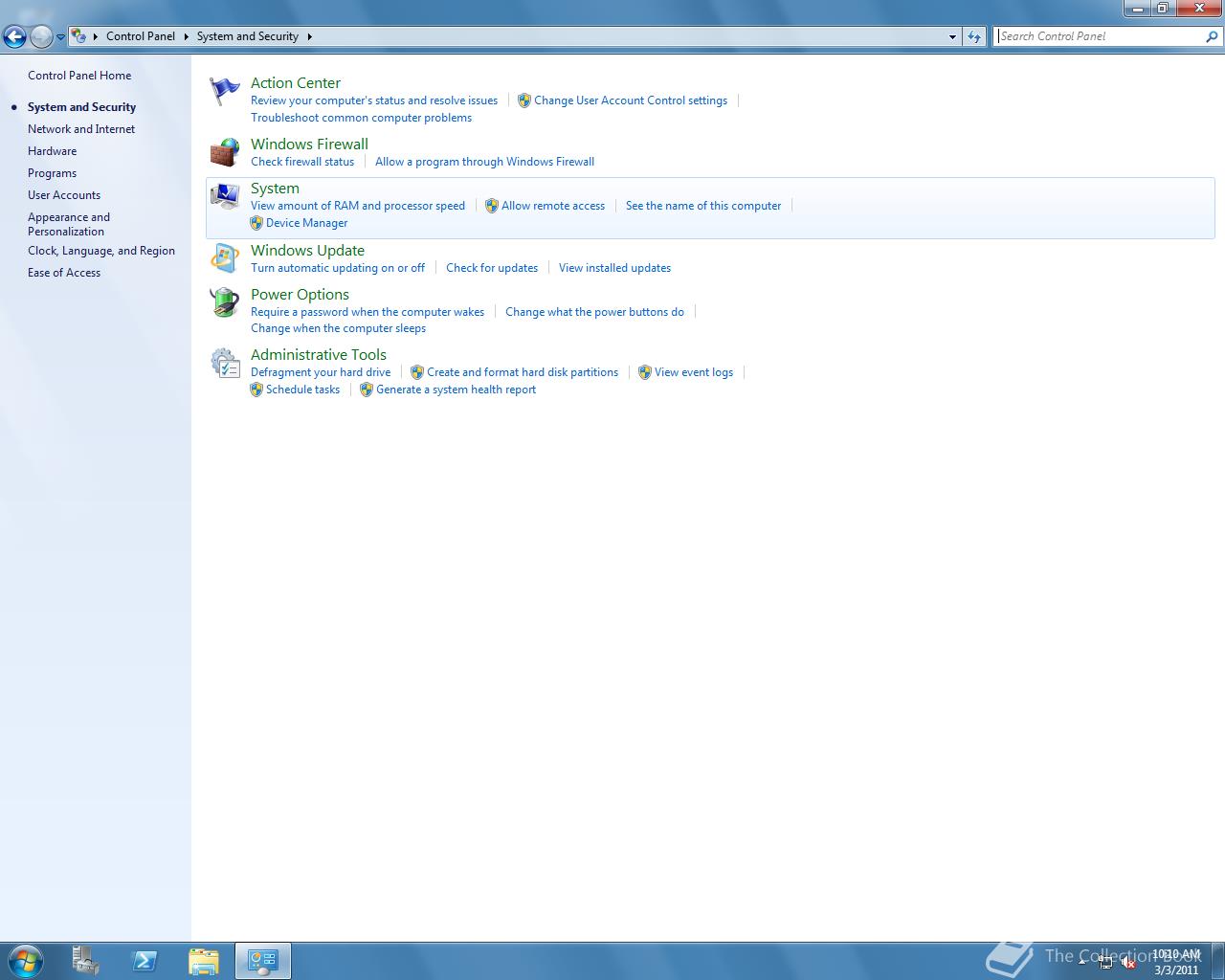Open Windows Firewall heading link

coord(309,145)
